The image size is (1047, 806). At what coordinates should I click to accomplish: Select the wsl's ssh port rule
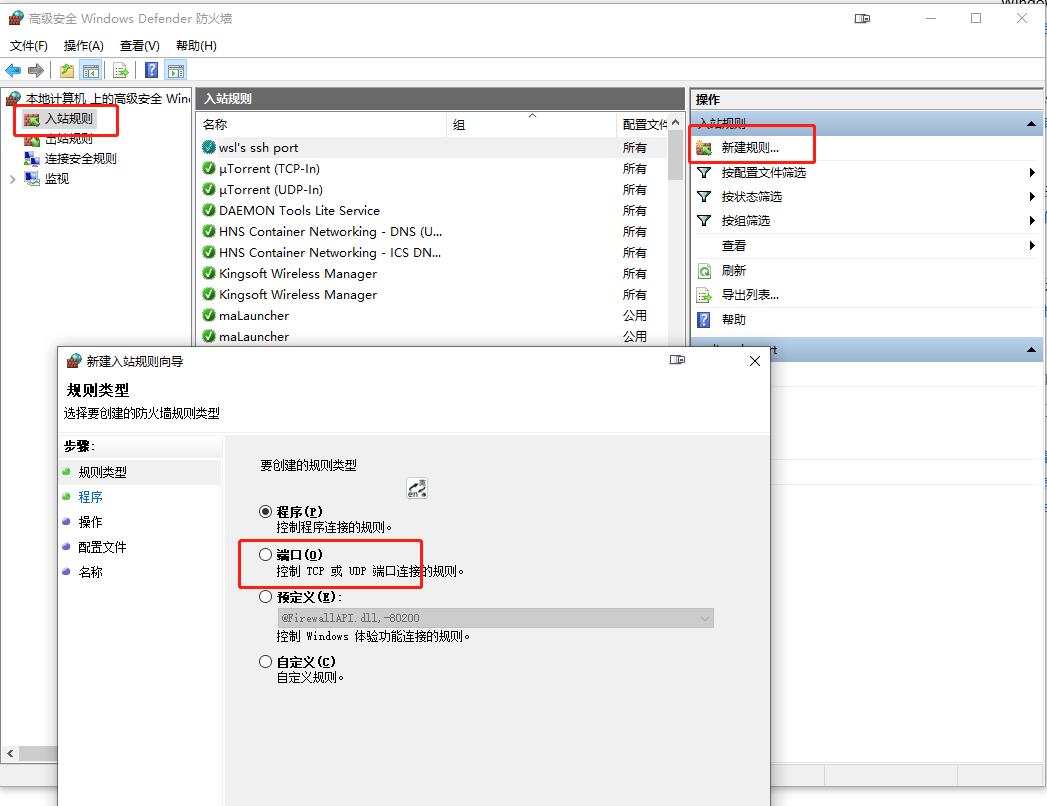[432, 148]
